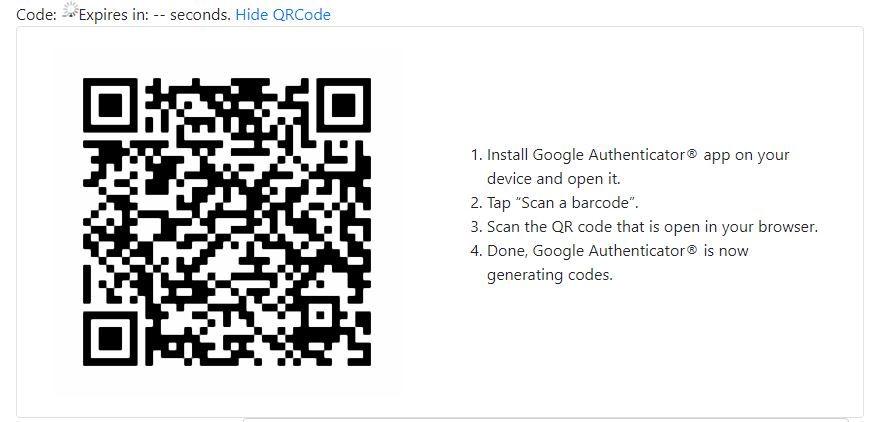Click the "generating codes." text line

pos(550,275)
